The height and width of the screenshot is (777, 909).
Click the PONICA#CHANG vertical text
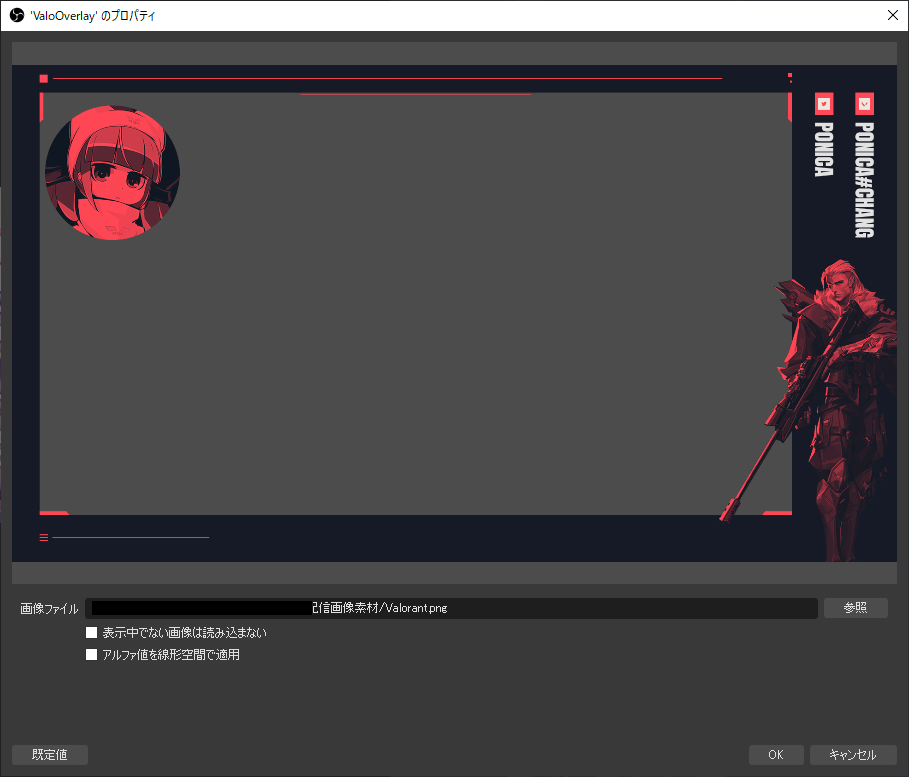[864, 180]
